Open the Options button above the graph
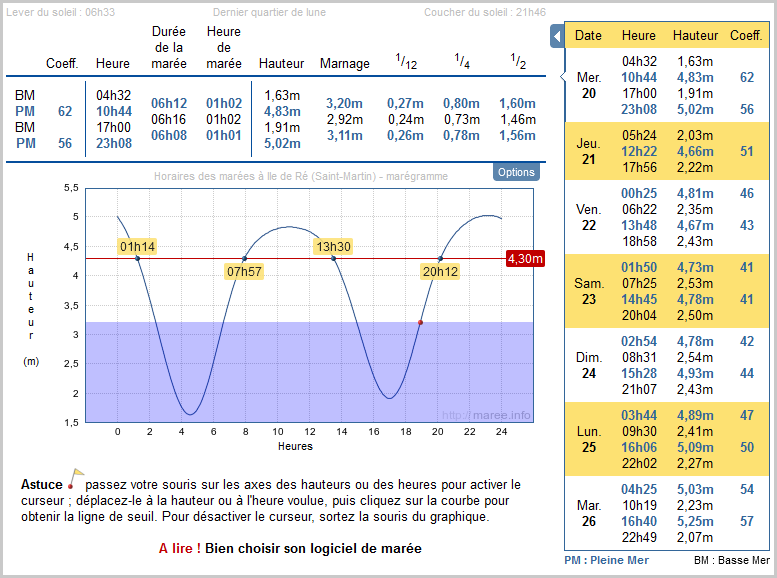 coord(516,172)
